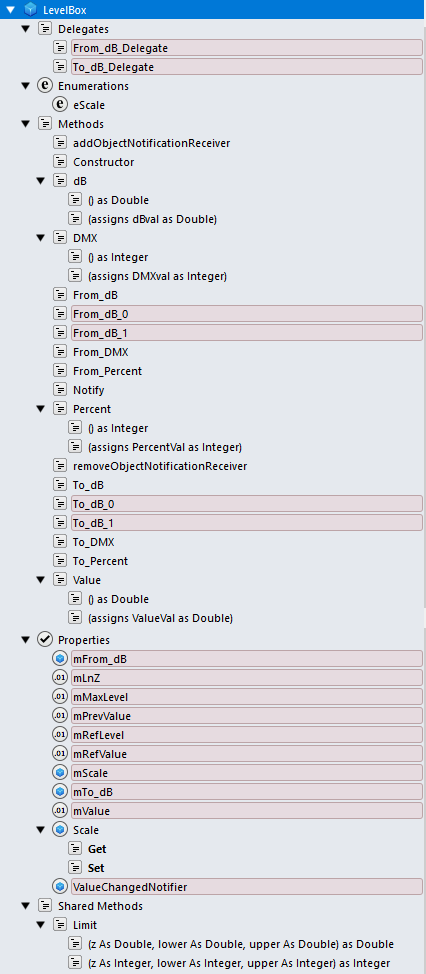
Task: Click the Enumerations group icon
Action: (45, 86)
